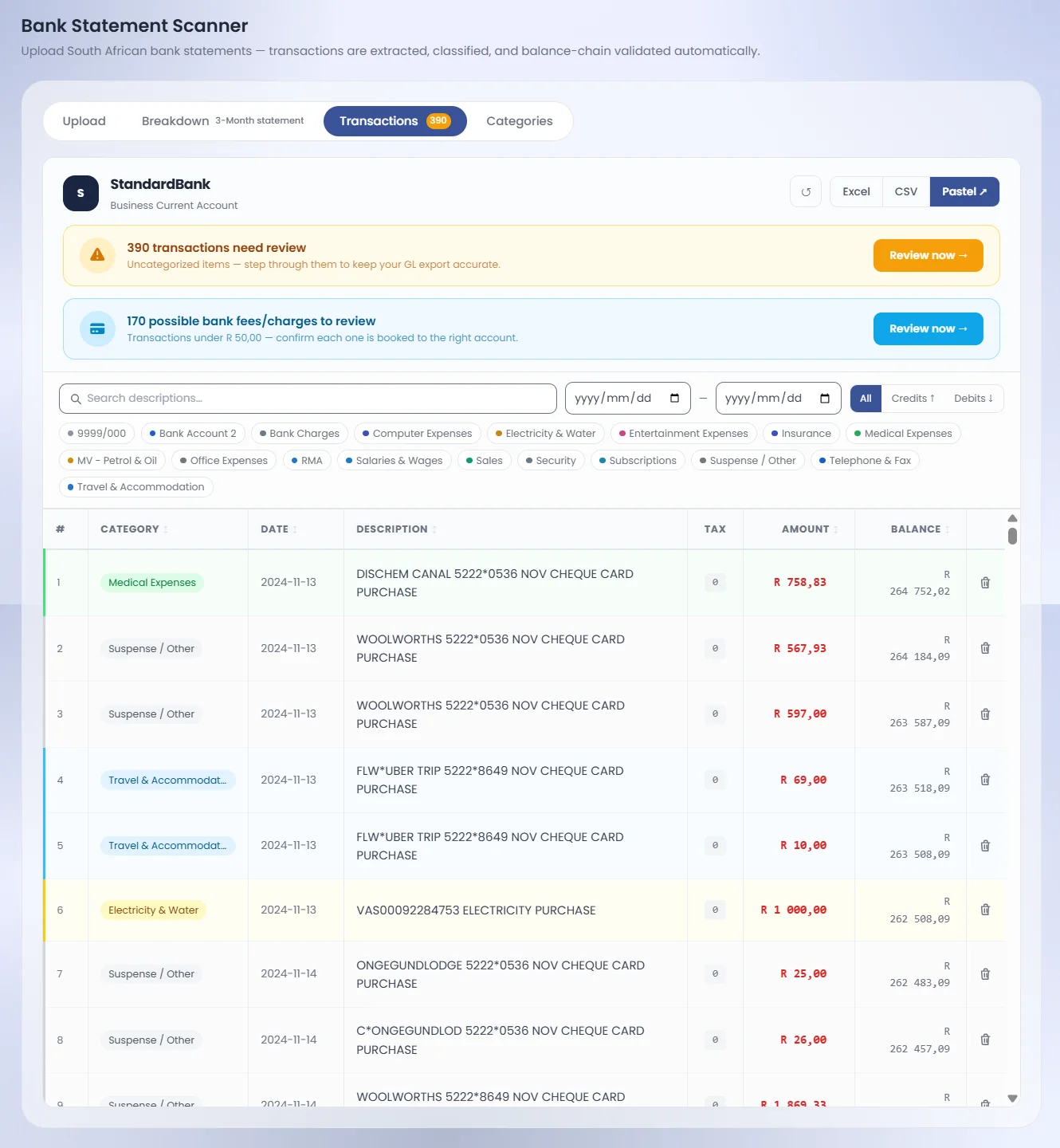Filter by Salaries & Wages chip

[395, 461]
